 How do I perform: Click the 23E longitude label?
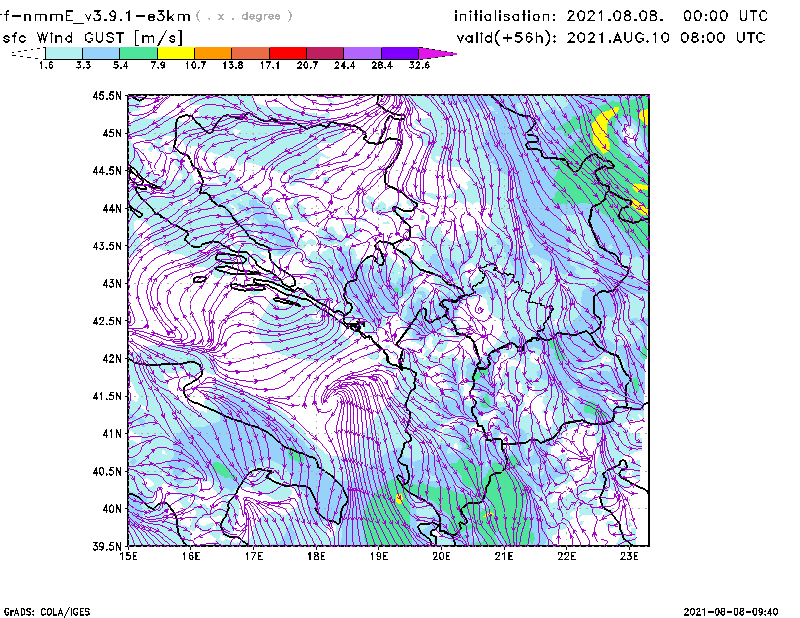[629, 556]
